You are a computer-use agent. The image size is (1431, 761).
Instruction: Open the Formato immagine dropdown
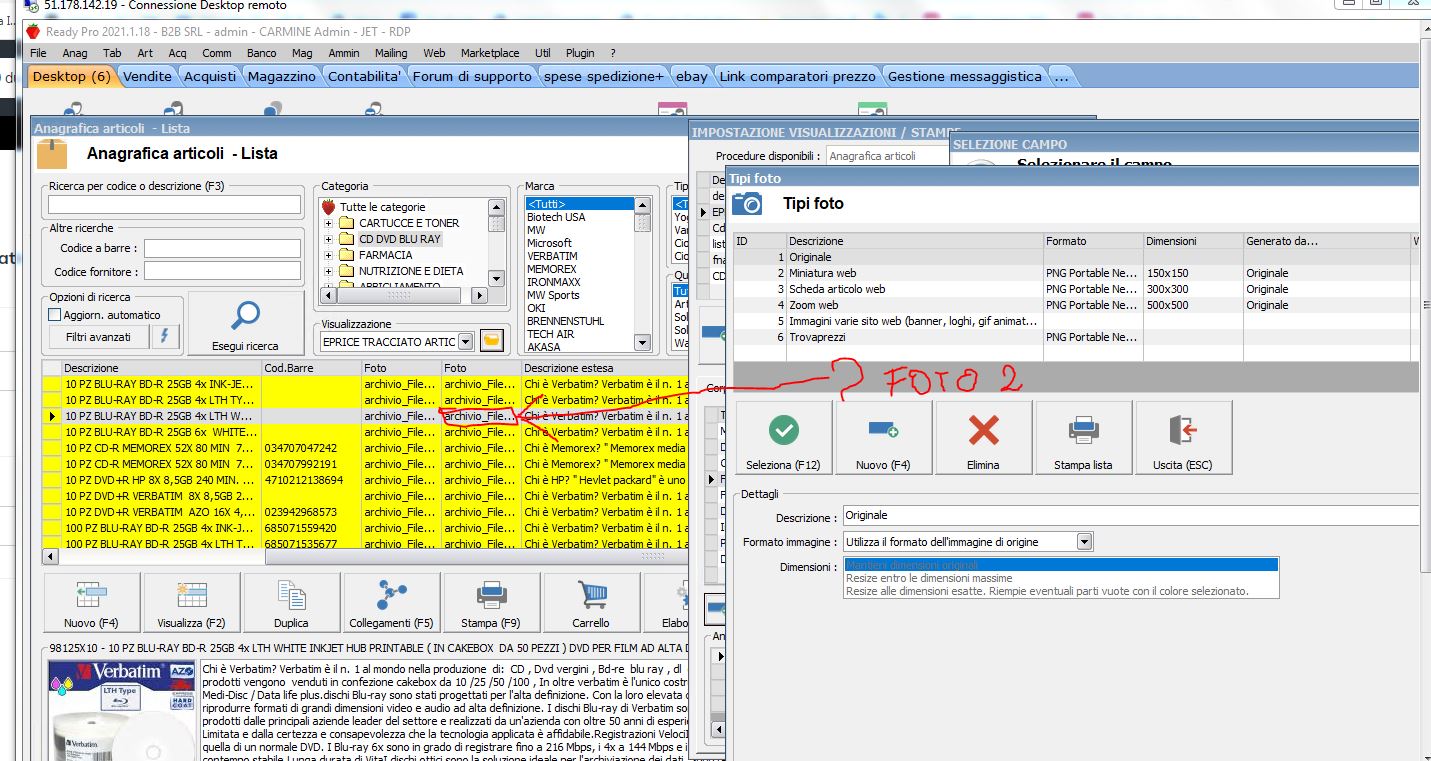pos(1085,542)
